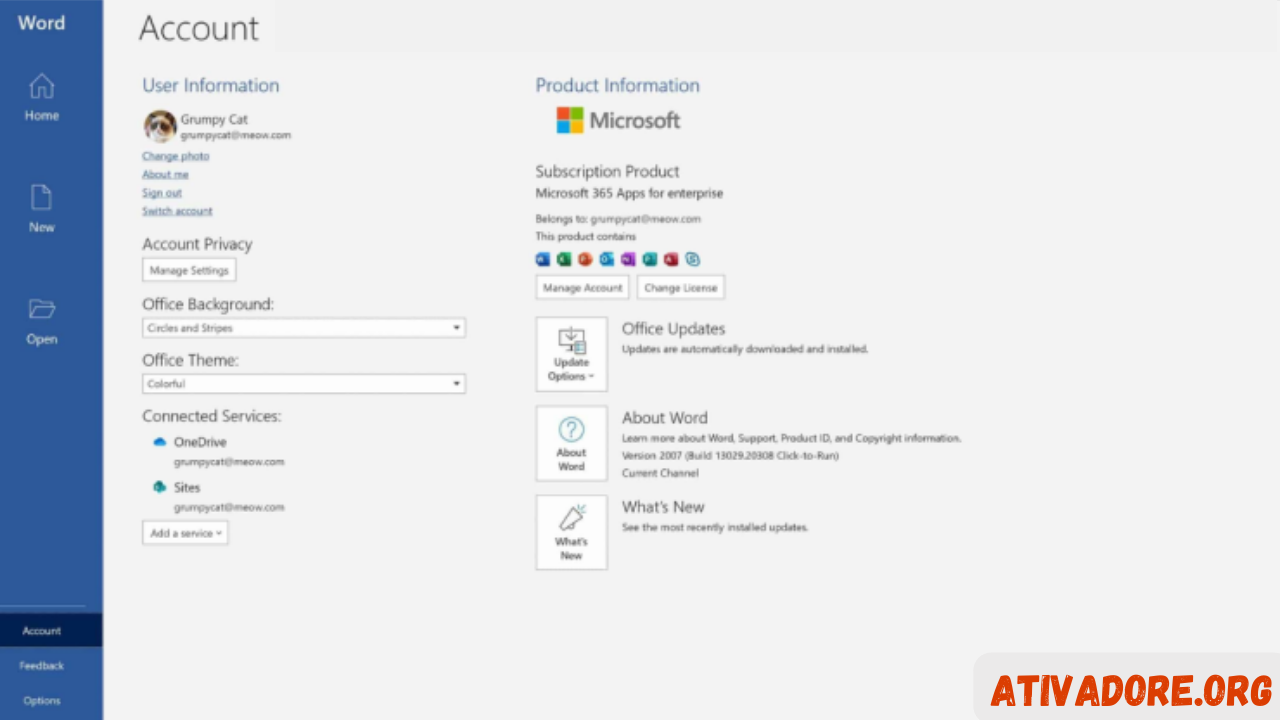This screenshot has width=1280, height=720.
Task: Click the 'Current Channel' text
Action: click(660, 473)
